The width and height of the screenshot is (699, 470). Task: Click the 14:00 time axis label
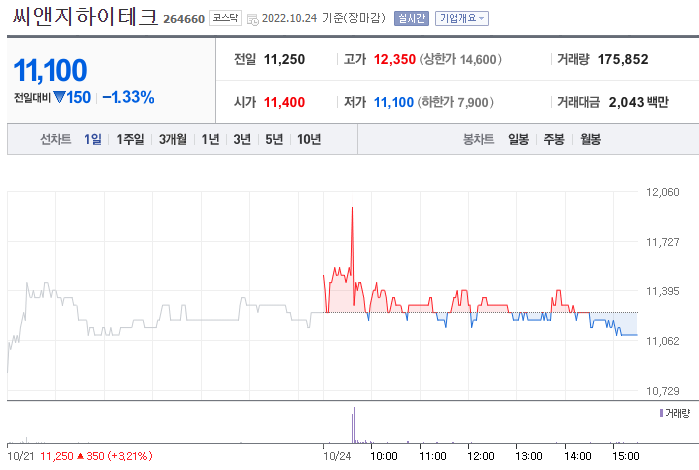click(578, 456)
